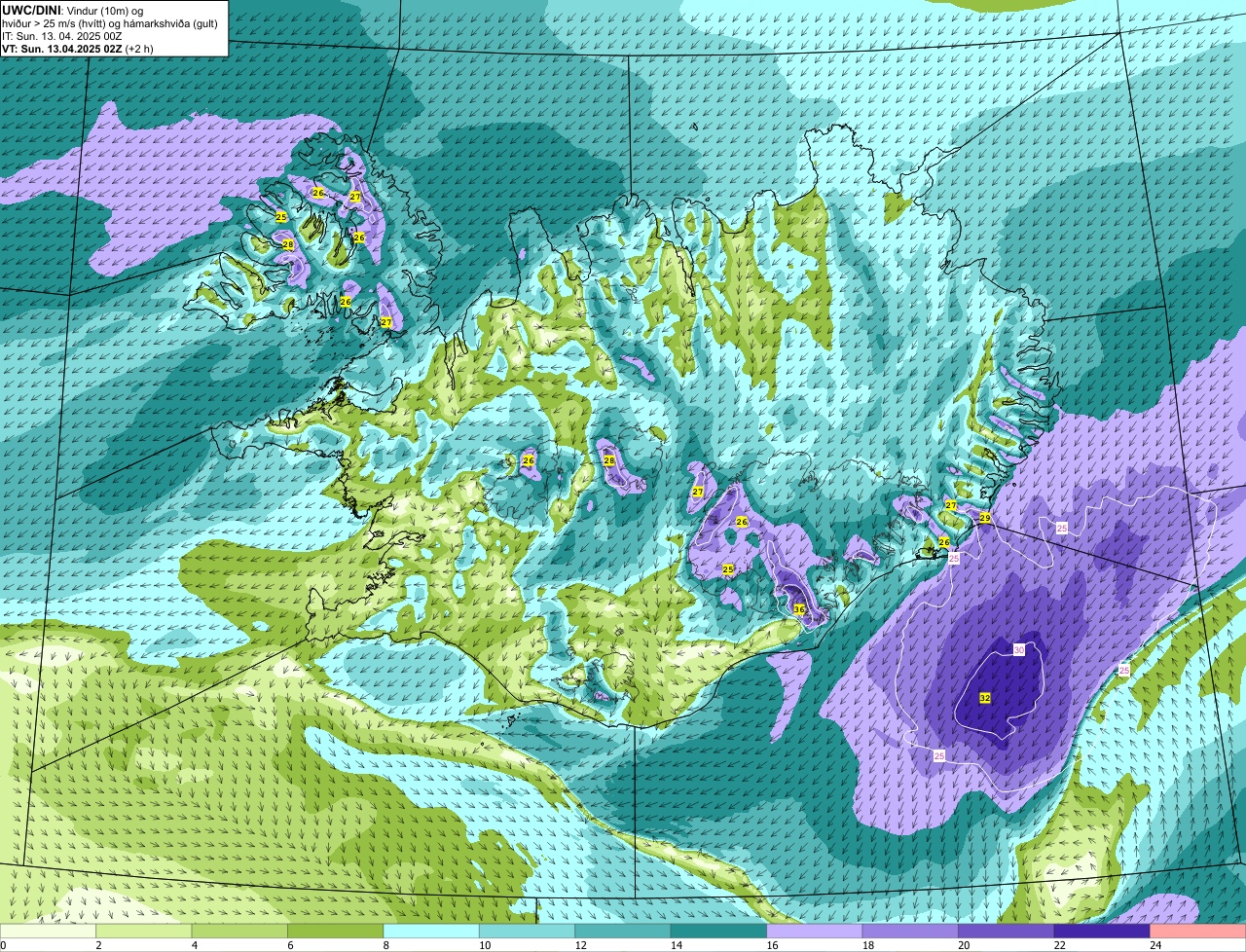The image size is (1246, 952).
Task: Click the legend tick value 8
Action: point(385,945)
